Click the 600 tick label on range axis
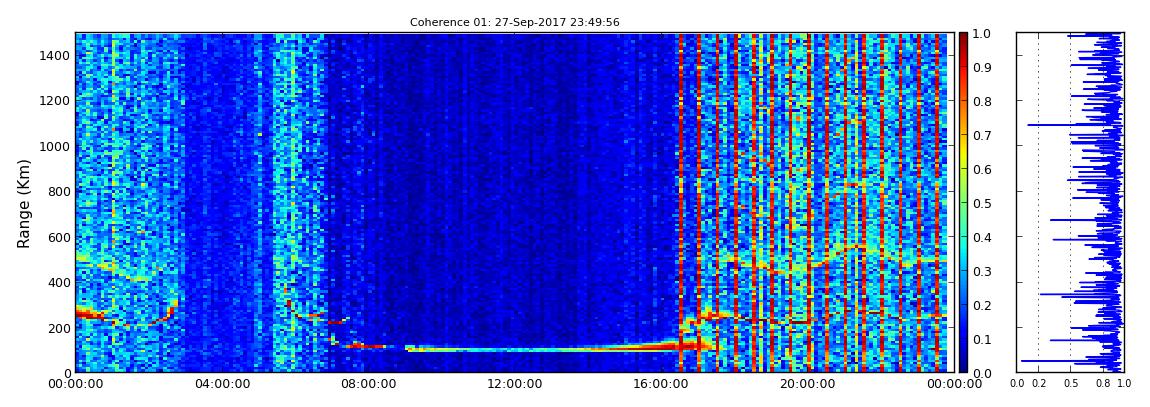The width and height of the screenshot is (1150, 407). click(x=57, y=238)
